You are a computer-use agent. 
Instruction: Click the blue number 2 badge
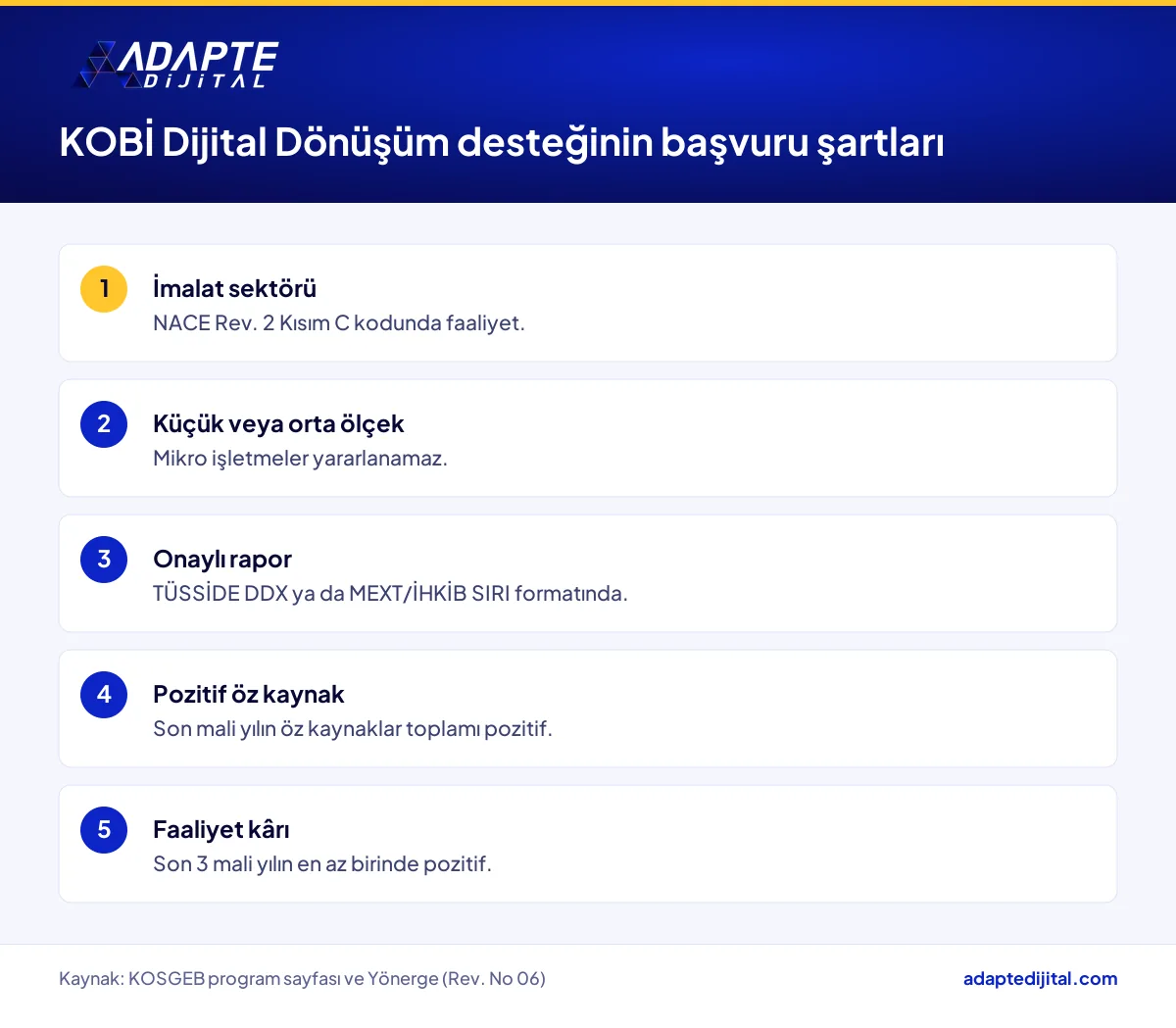click(104, 424)
